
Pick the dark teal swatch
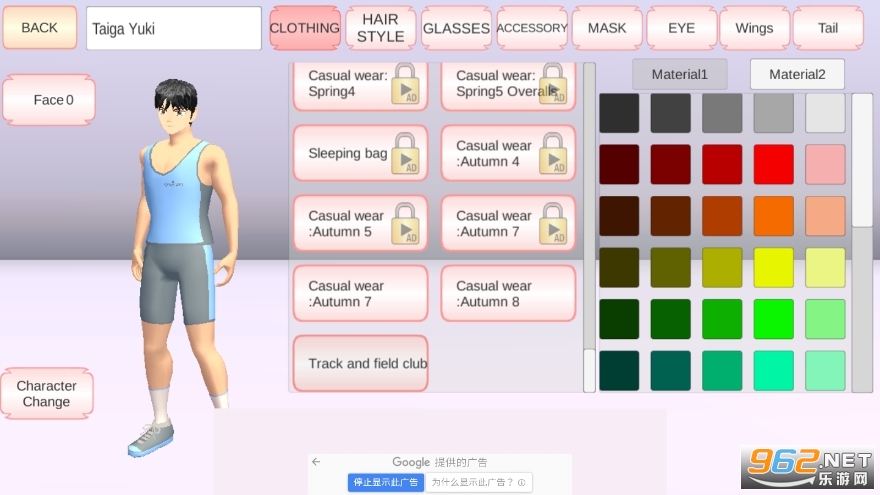pos(671,371)
